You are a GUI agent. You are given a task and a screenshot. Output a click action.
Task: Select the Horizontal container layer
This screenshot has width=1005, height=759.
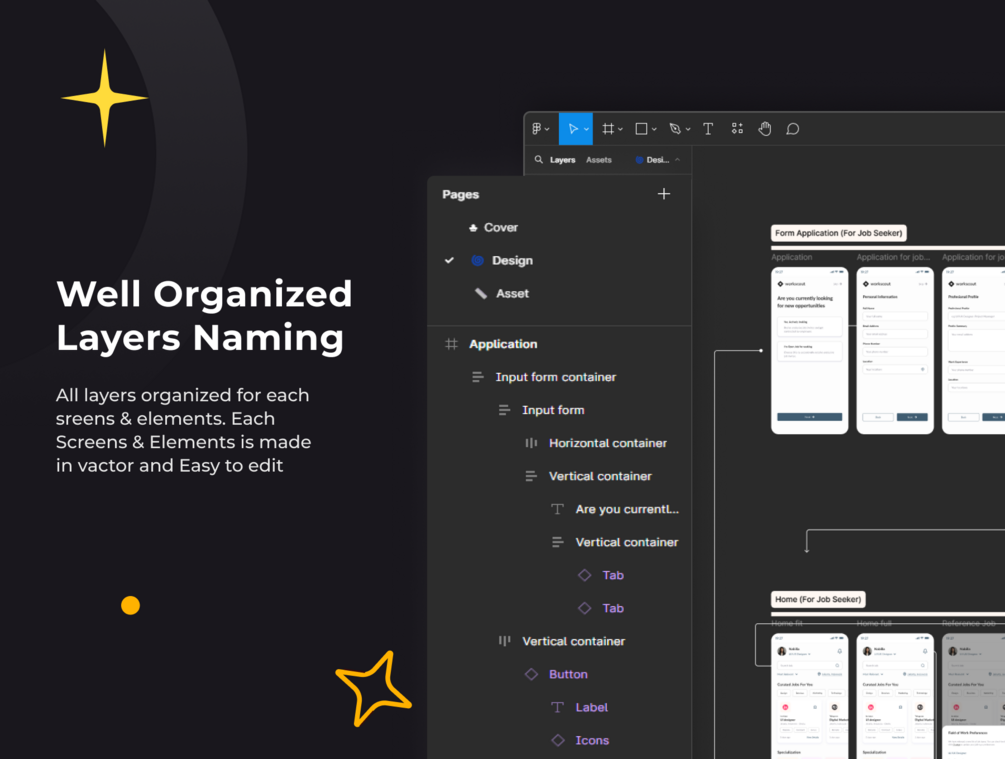pyautogui.click(x=608, y=443)
